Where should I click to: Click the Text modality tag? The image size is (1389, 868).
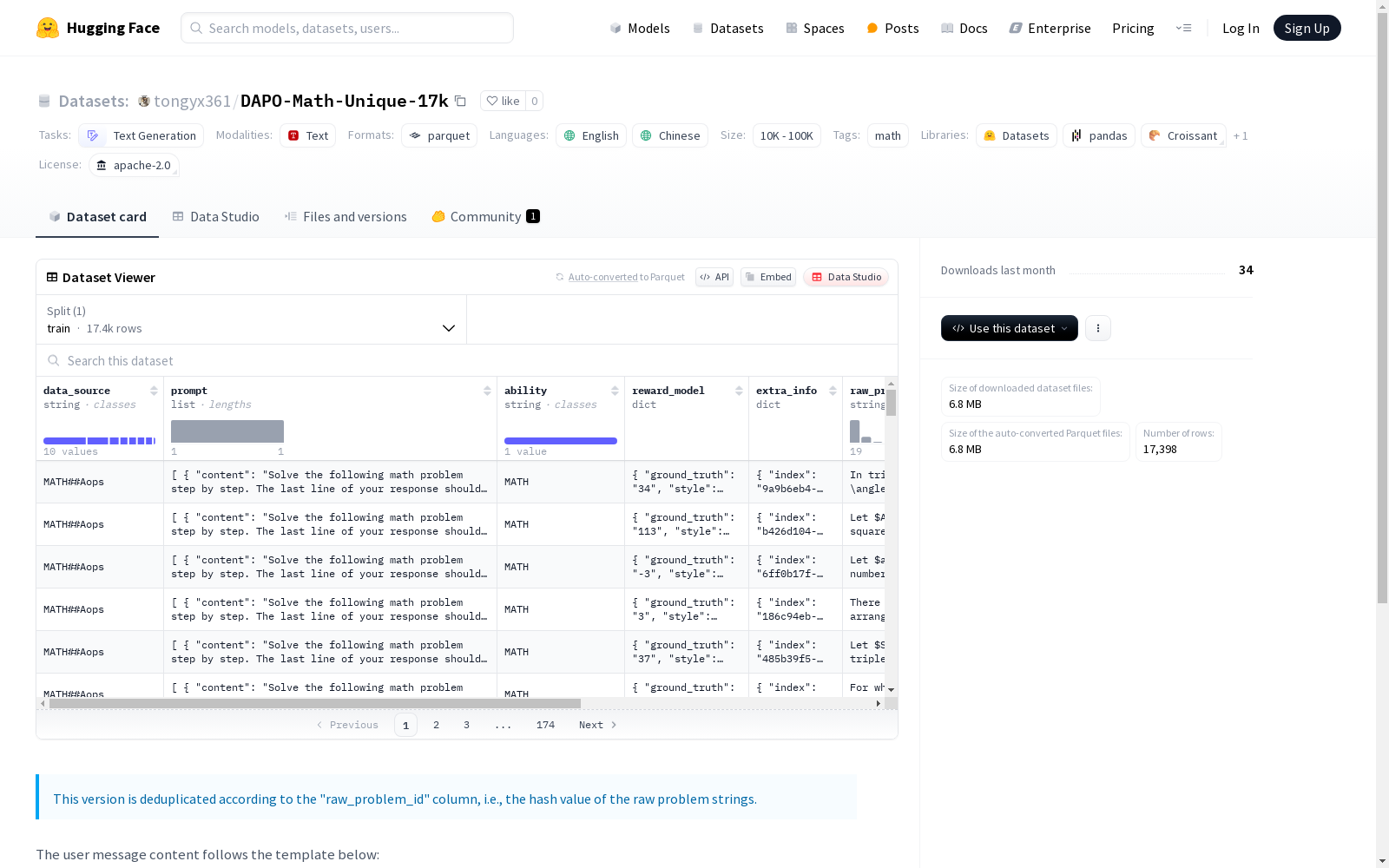point(307,135)
